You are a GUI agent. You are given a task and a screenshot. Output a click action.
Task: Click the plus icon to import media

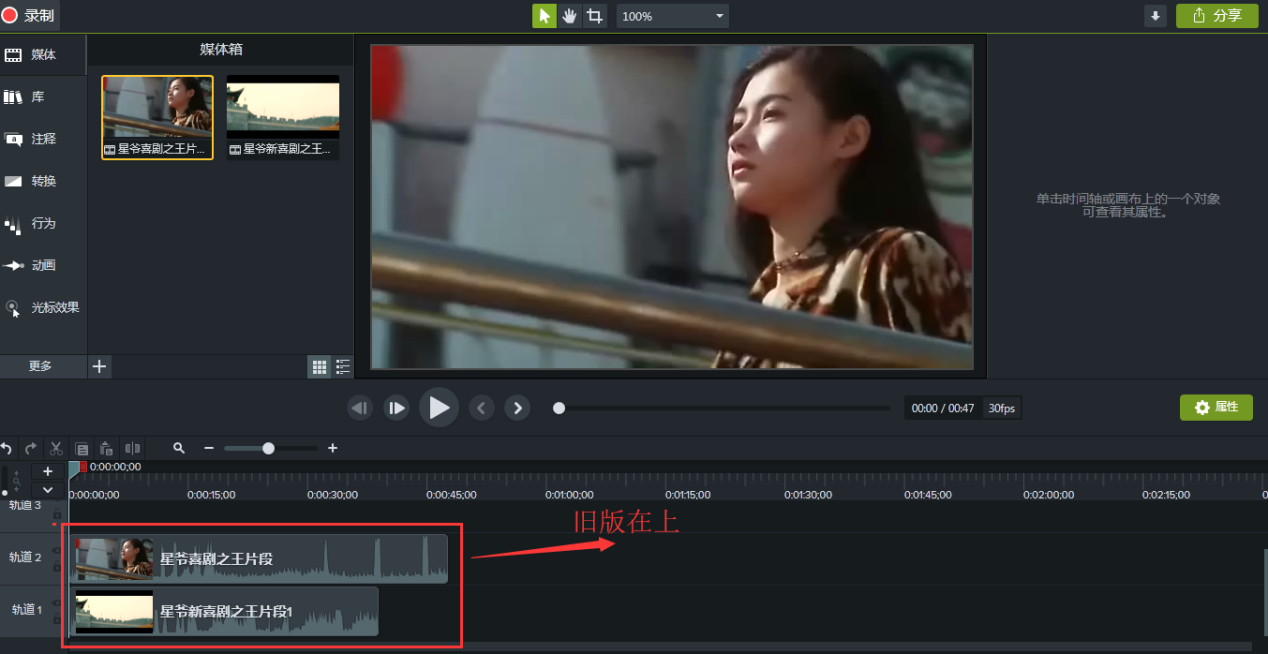[x=99, y=366]
